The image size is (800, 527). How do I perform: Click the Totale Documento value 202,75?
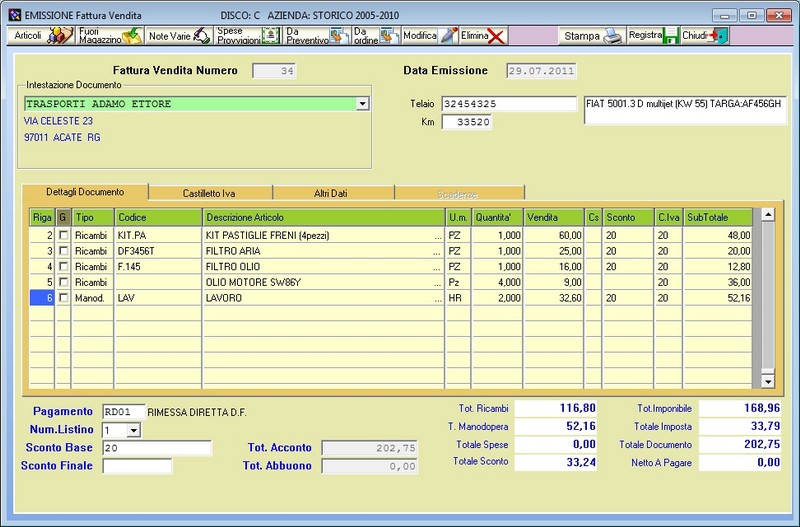[x=740, y=444]
